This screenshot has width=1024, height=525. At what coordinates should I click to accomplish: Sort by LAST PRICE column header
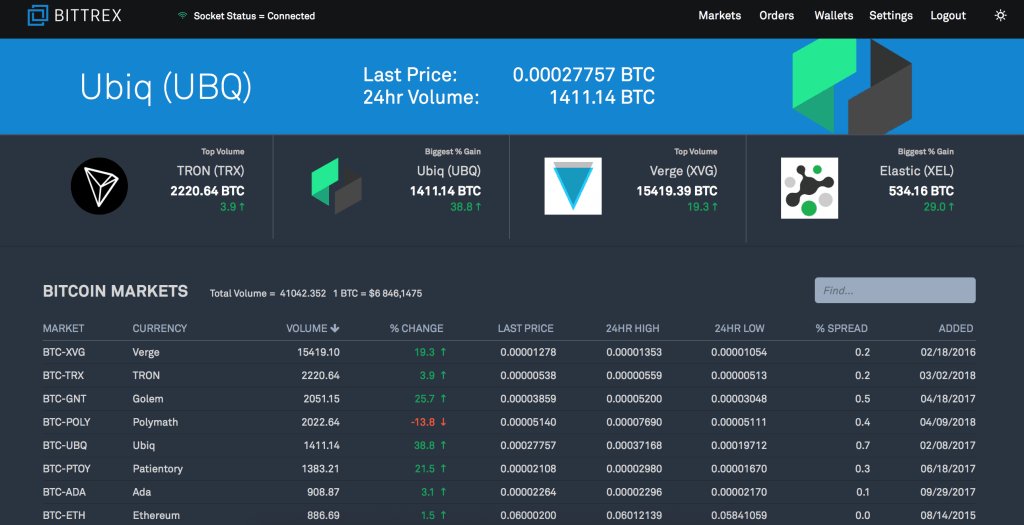[526, 328]
